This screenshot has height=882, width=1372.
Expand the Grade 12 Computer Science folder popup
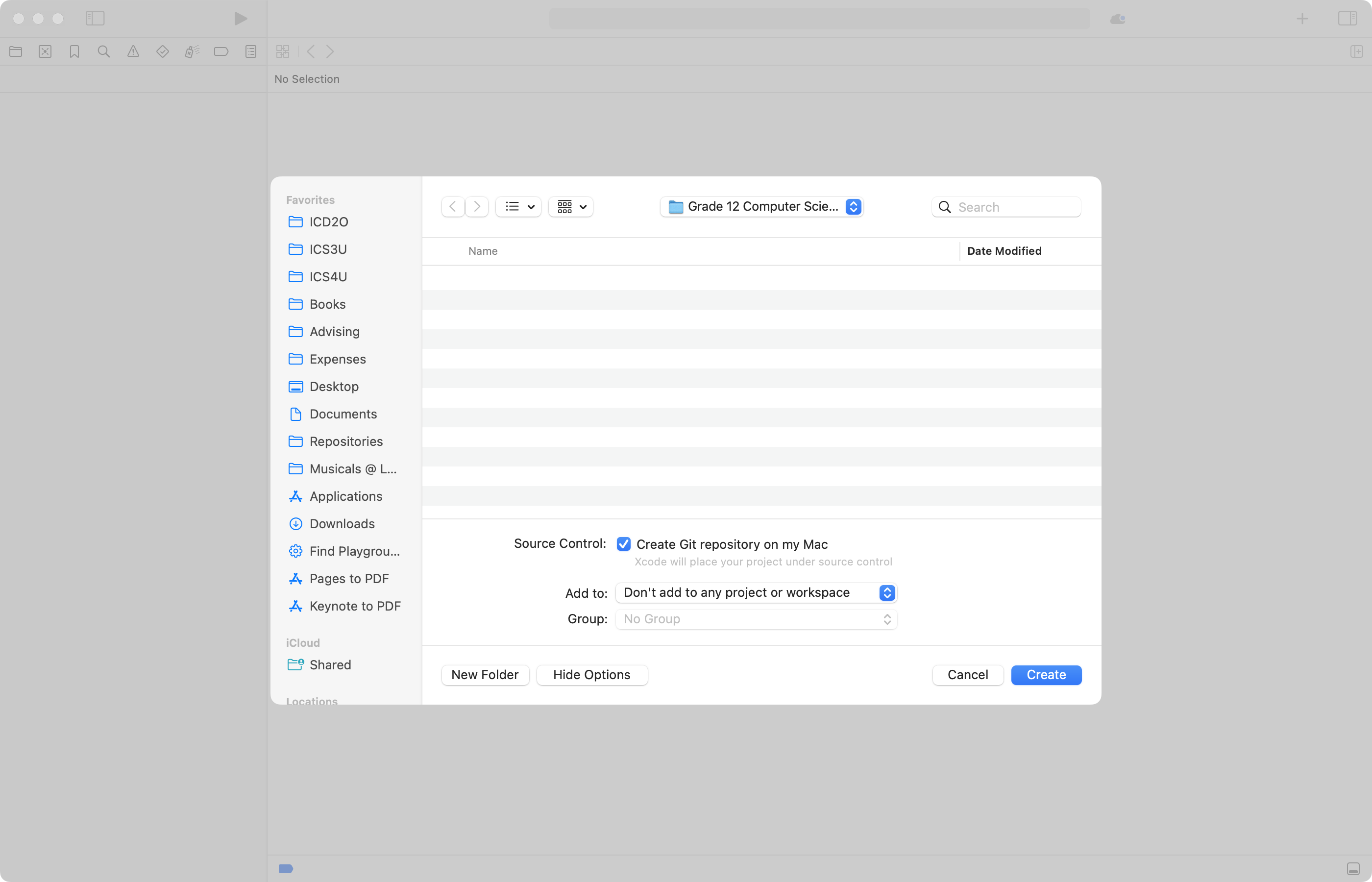tap(761, 206)
